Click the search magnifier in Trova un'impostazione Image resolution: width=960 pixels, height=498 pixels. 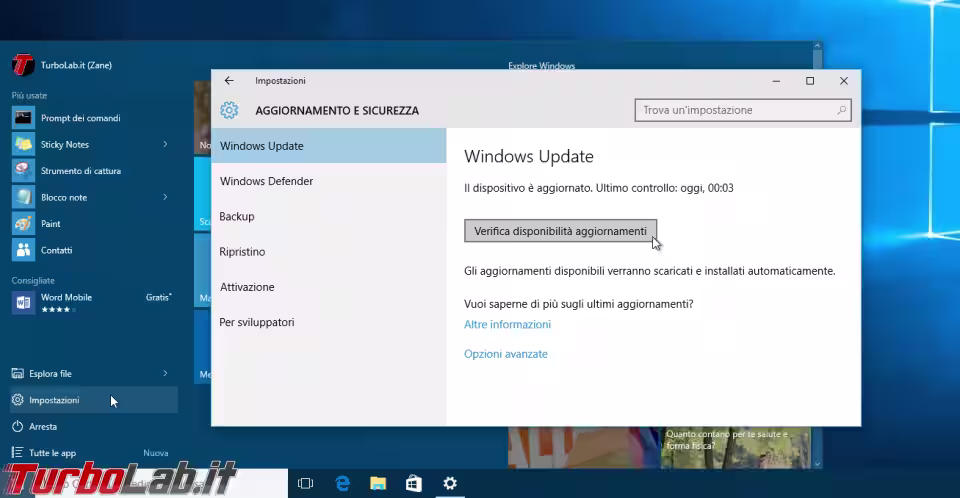[x=841, y=110]
